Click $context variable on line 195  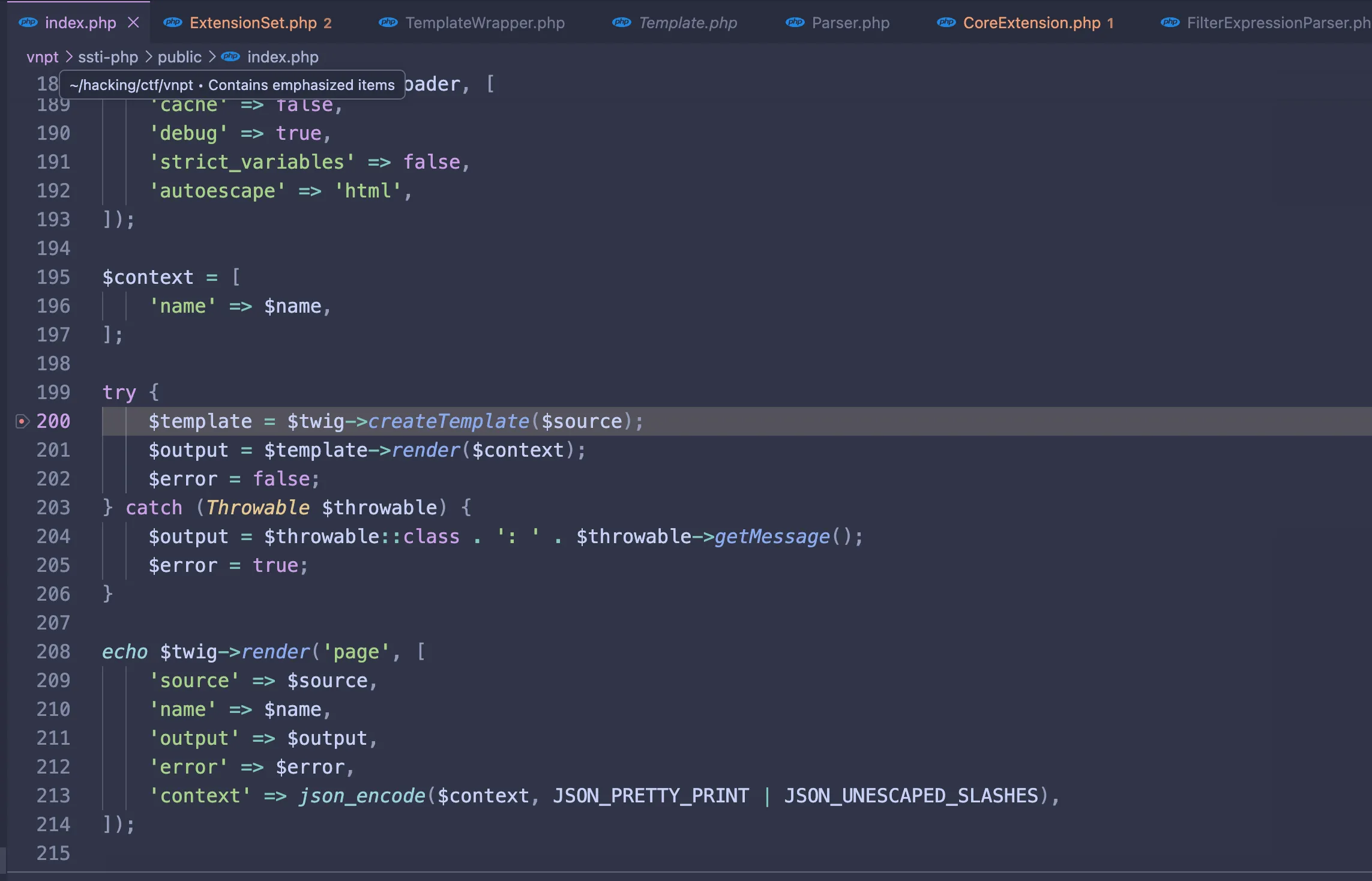pos(148,277)
